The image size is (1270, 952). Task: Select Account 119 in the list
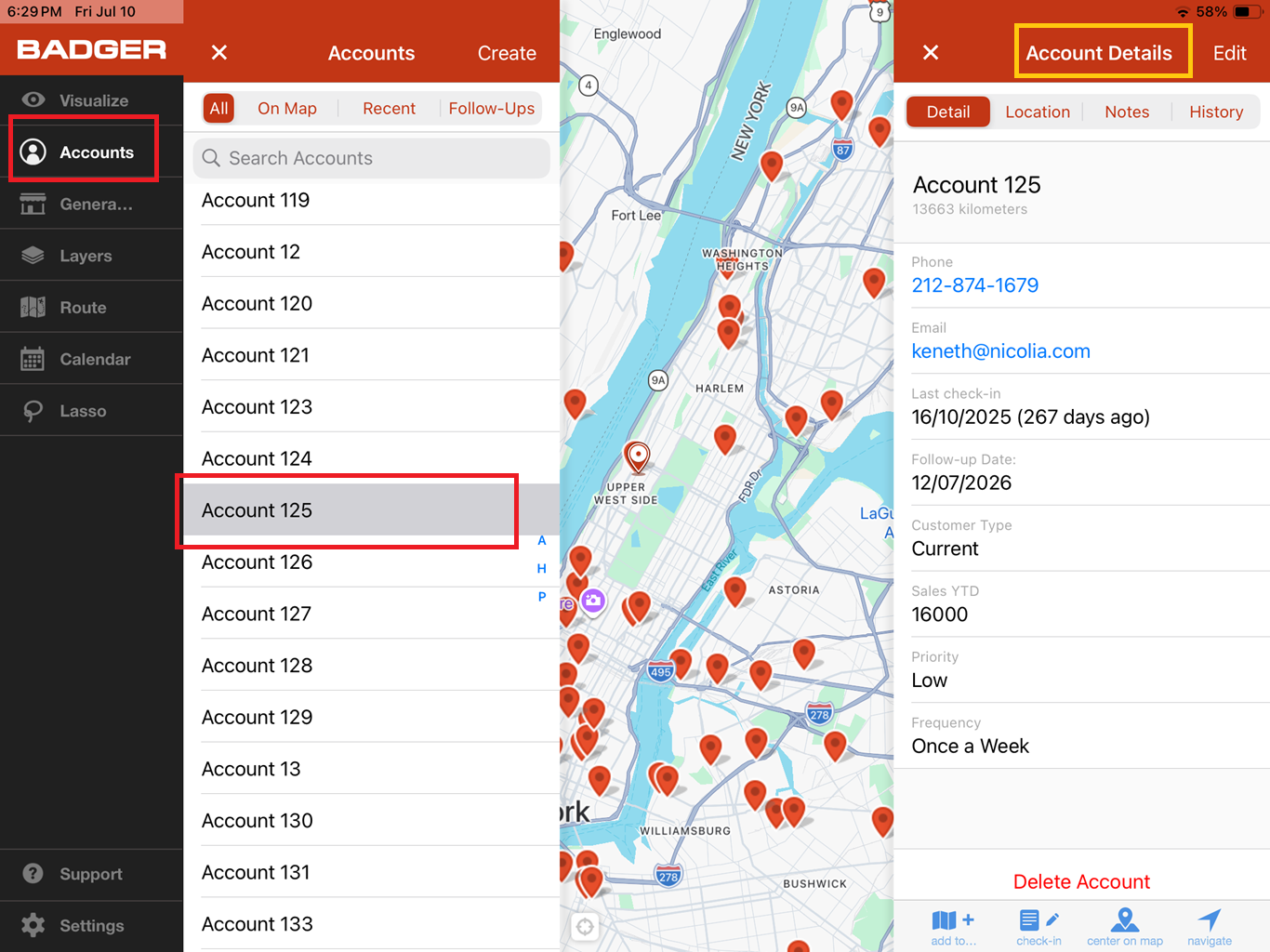tap(372, 200)
